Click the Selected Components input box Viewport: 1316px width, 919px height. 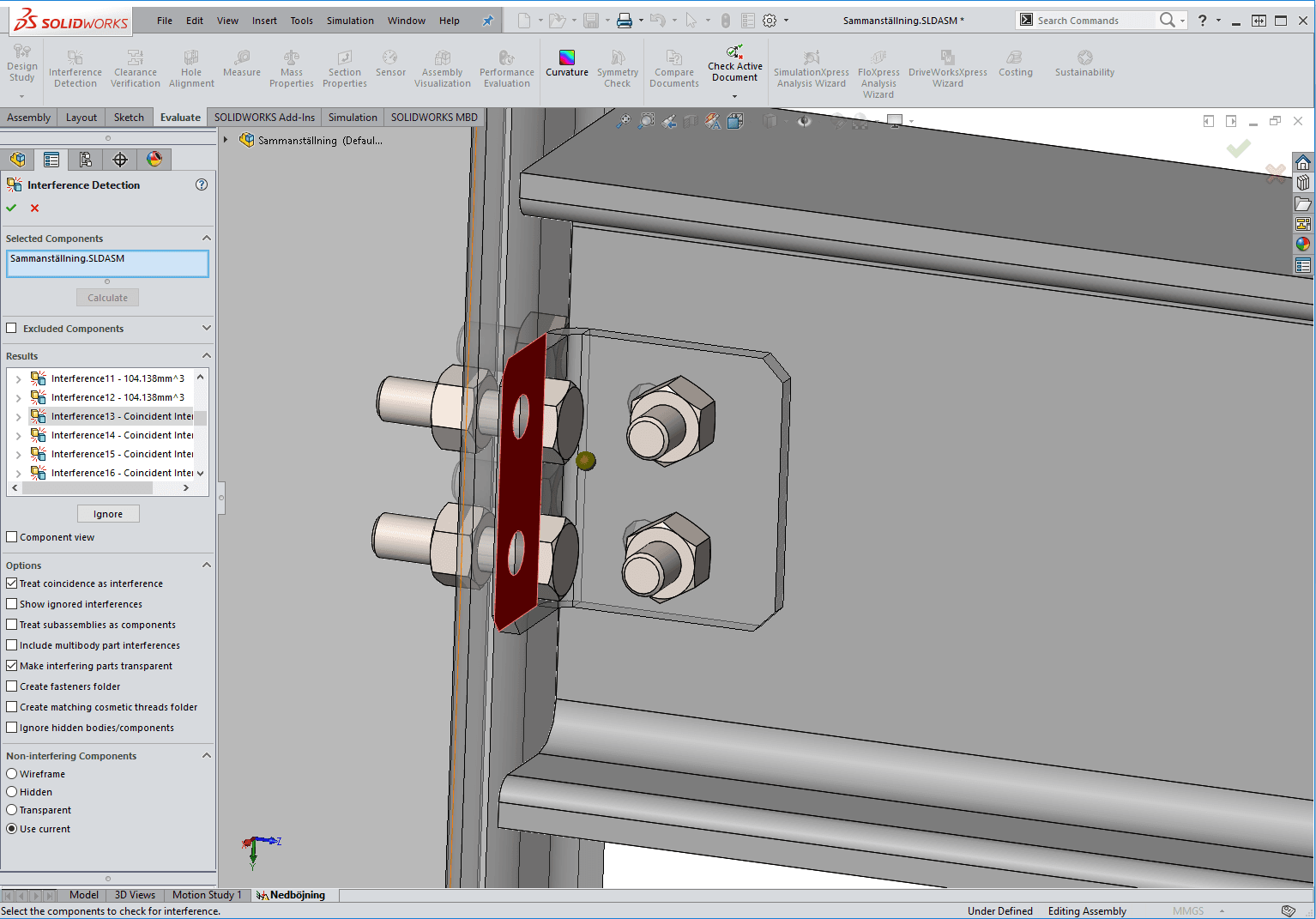[x=107, y=263]
